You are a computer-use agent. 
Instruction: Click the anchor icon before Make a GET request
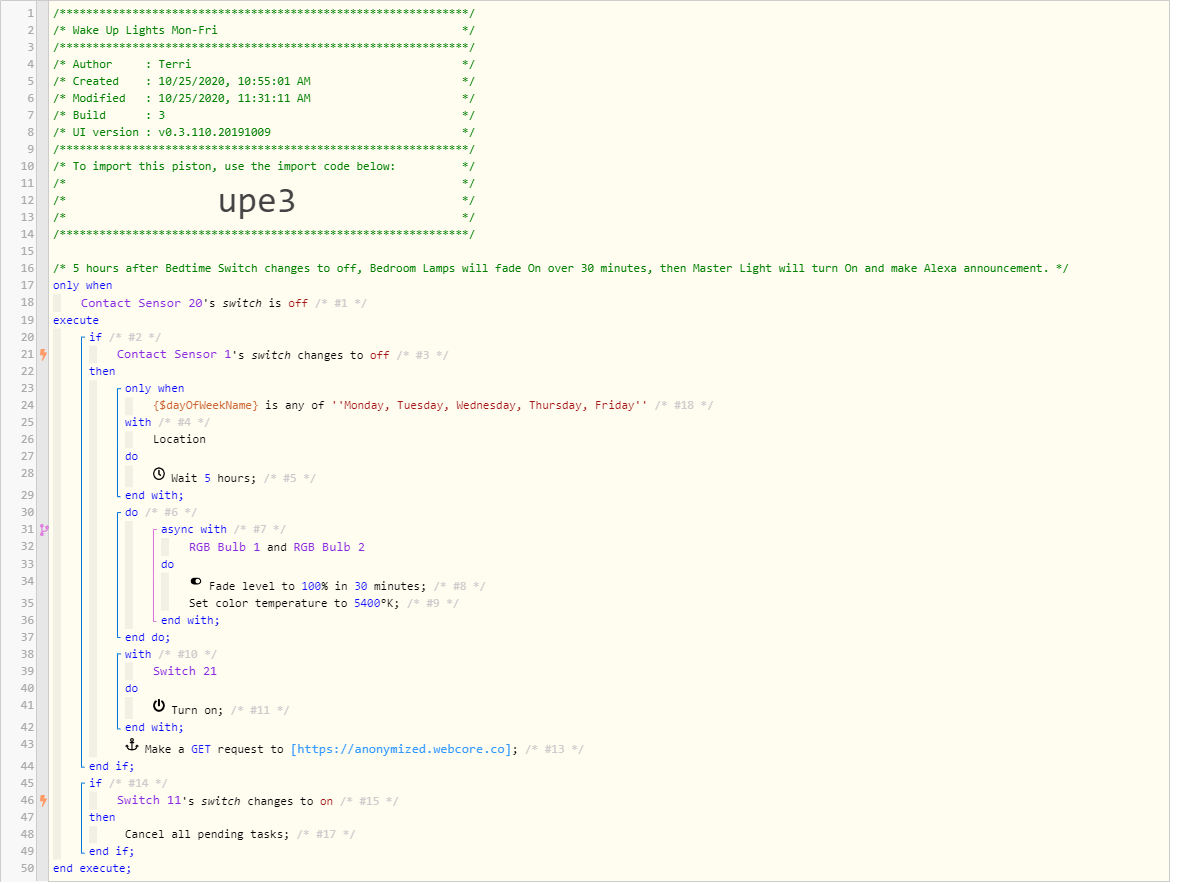tap(131, 745)
